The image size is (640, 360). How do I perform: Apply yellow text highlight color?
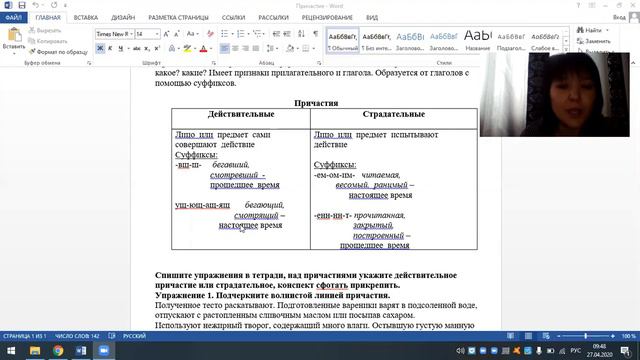(x=187, y=49)
